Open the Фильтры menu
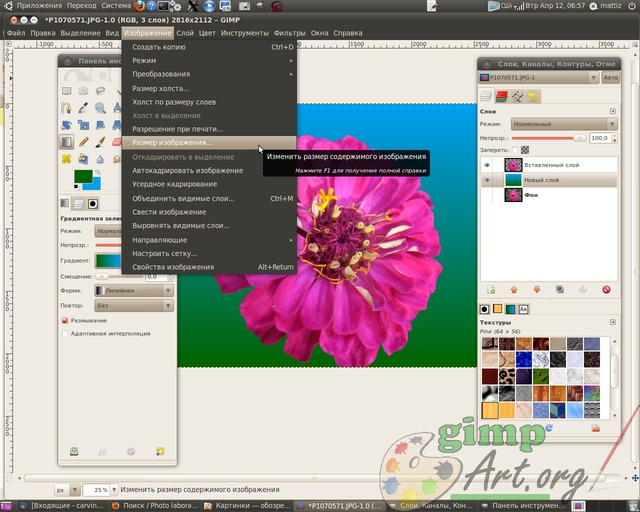 click(x=290, y=33)
